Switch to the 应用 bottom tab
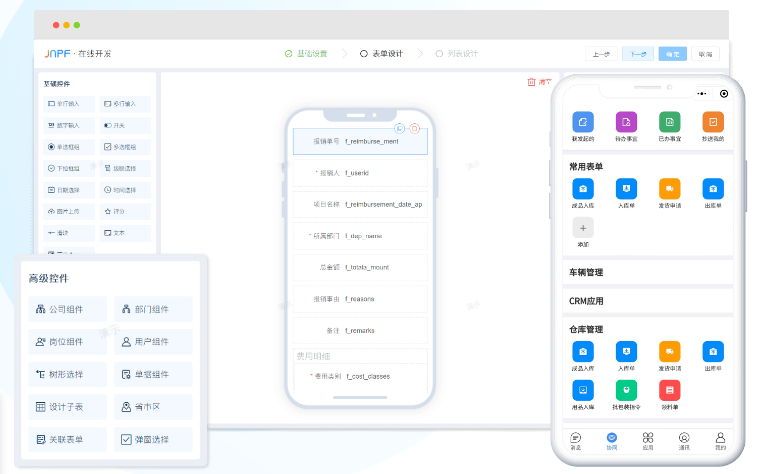Image resolution: width=757 pixels, height=474 pixels. point(648,441)
